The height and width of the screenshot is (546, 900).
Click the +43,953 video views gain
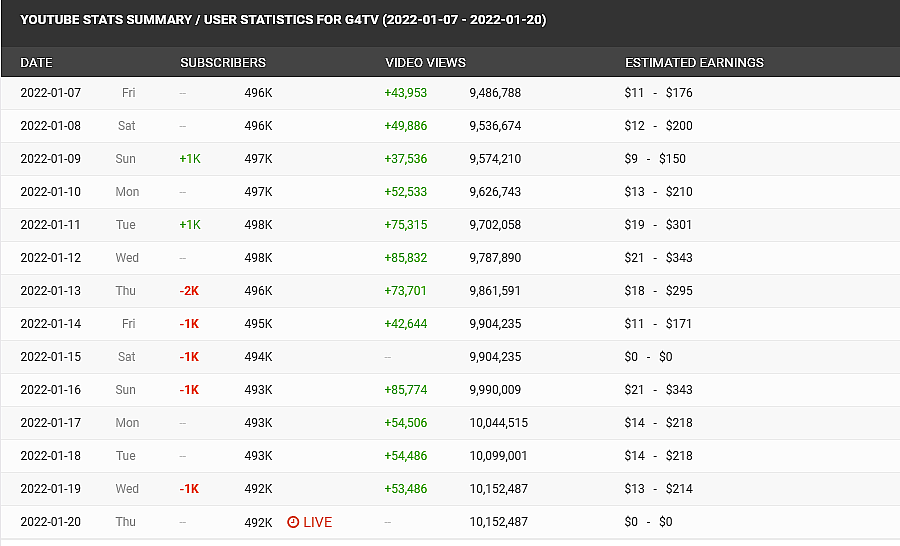click(x=405, y=93)
